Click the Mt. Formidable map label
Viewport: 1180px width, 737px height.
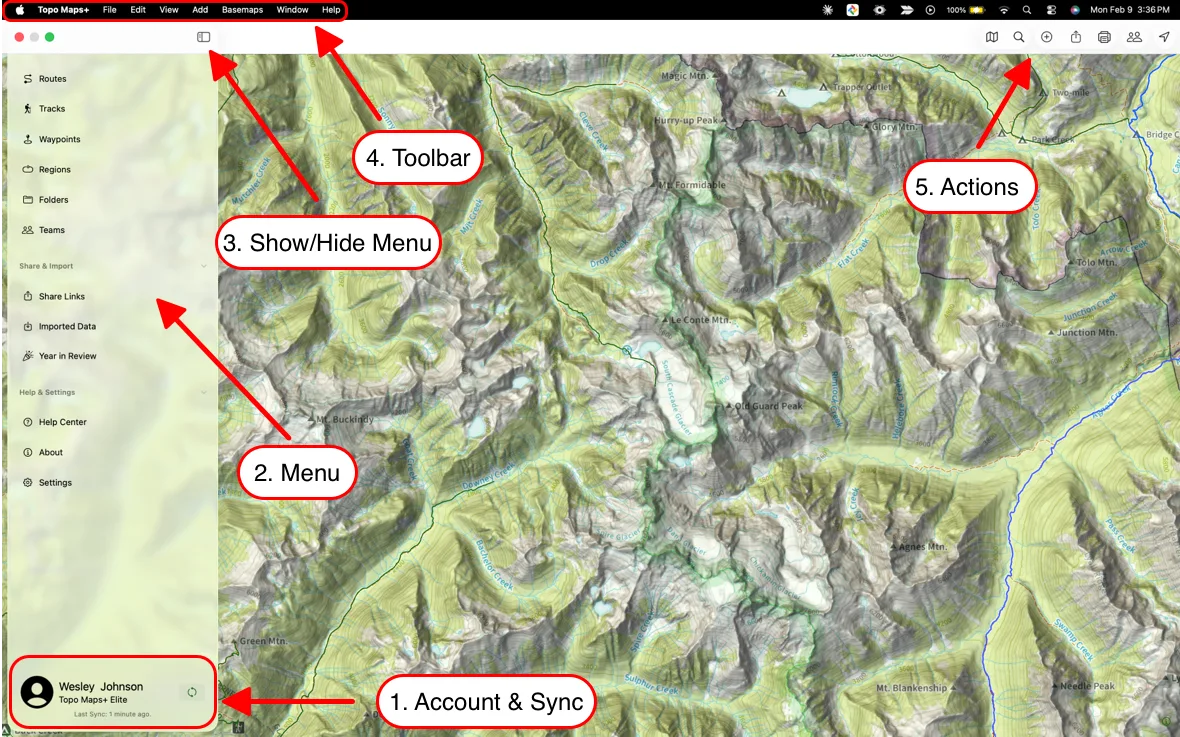pos(692,185)
